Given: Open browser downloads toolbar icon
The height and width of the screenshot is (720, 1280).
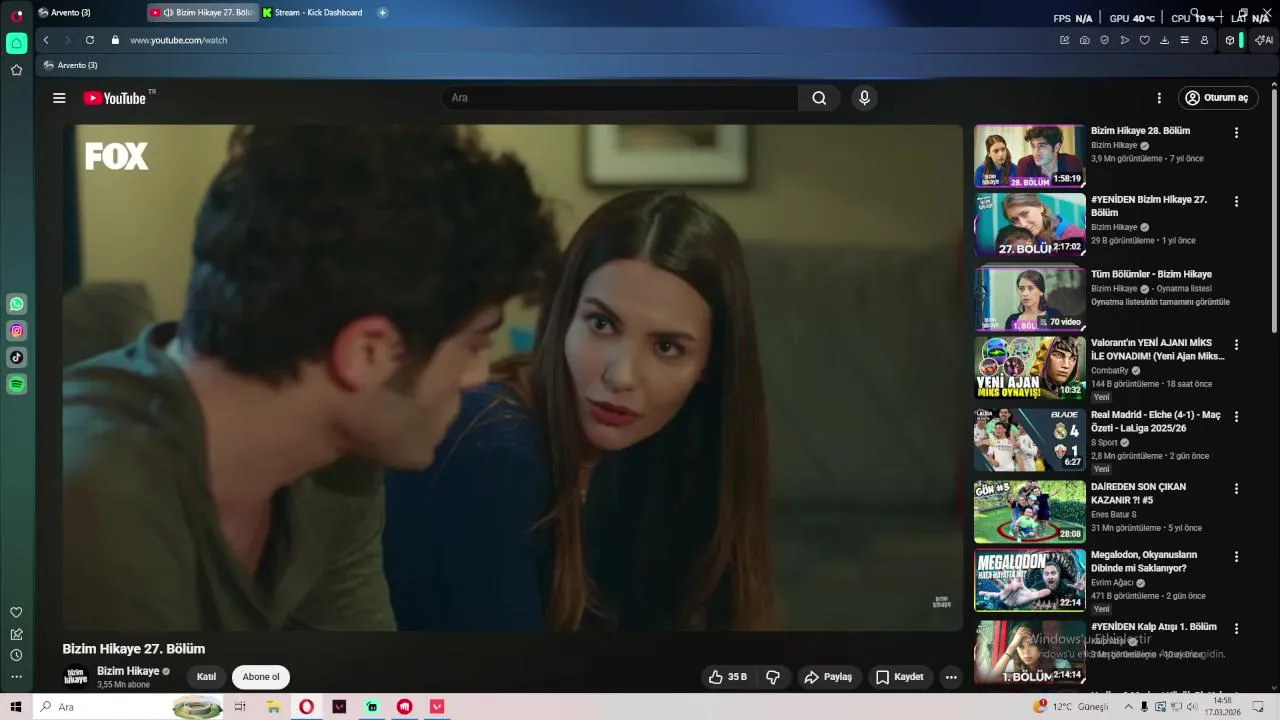Looking at the screenshot, I should click(x=1165, y=40).
